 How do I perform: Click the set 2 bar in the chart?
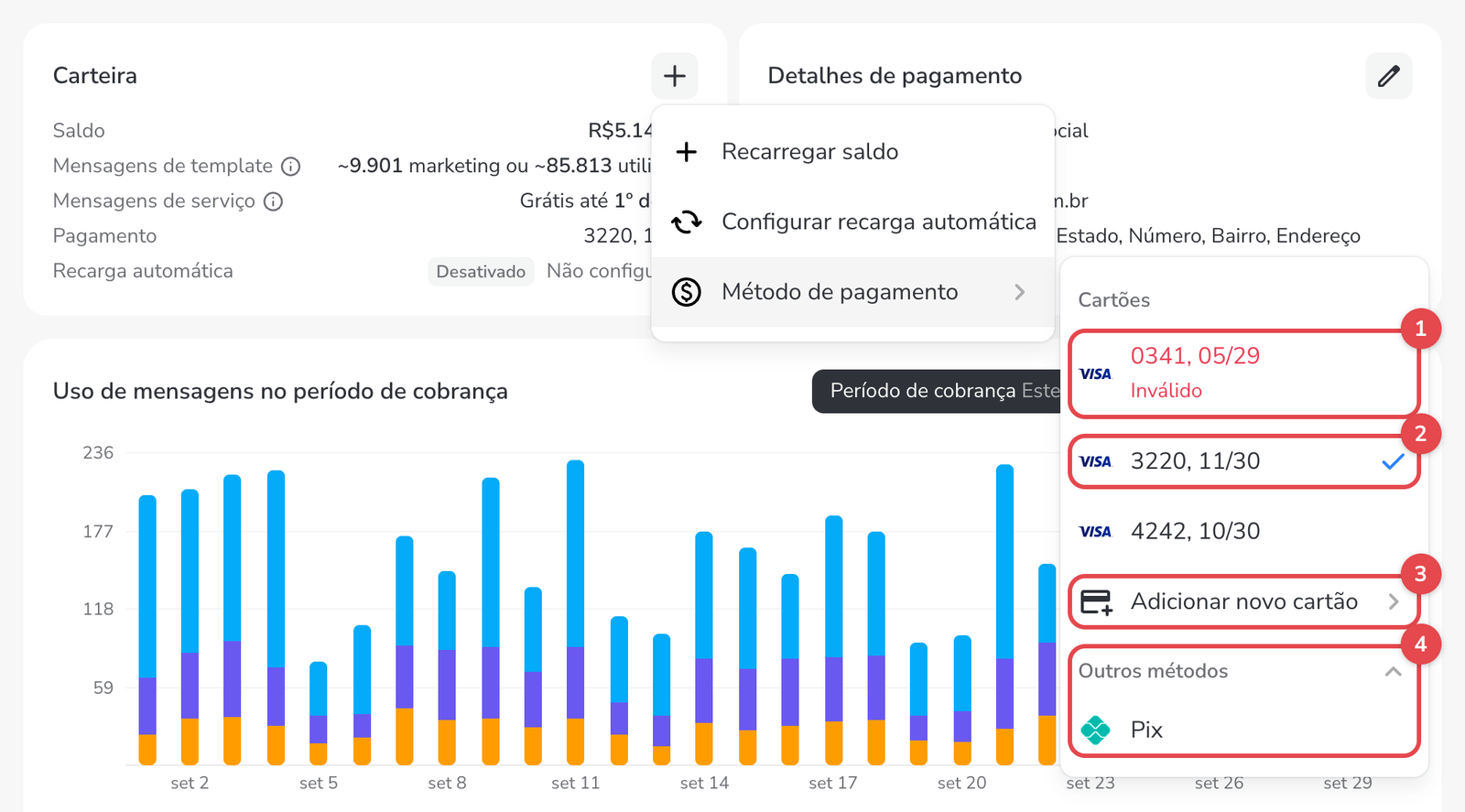[190, 627]
